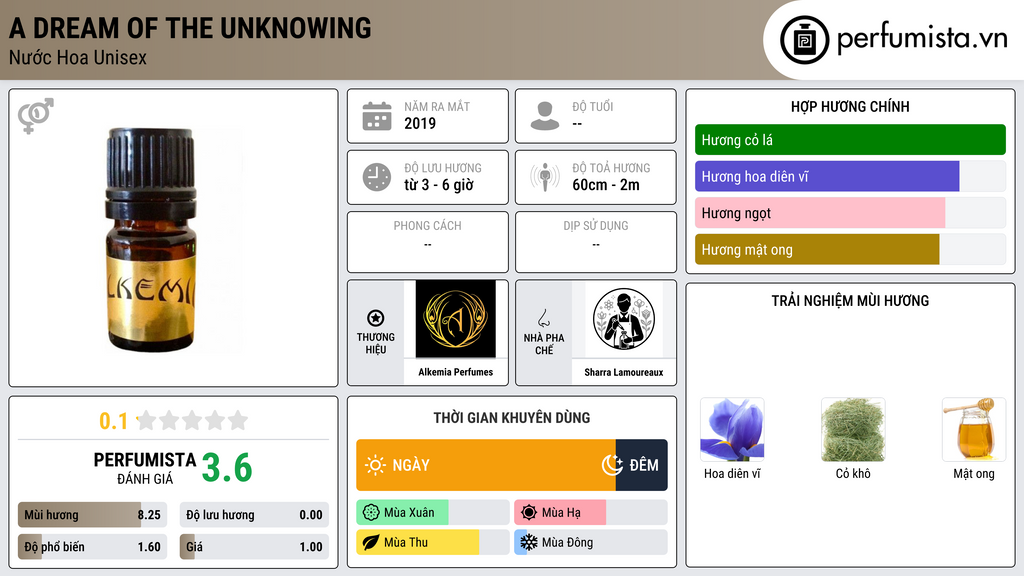Click the sillage value 60cm - 2m
This screenshot has width=1024, height=576.
pyautogui.click(x=606, y=185)
